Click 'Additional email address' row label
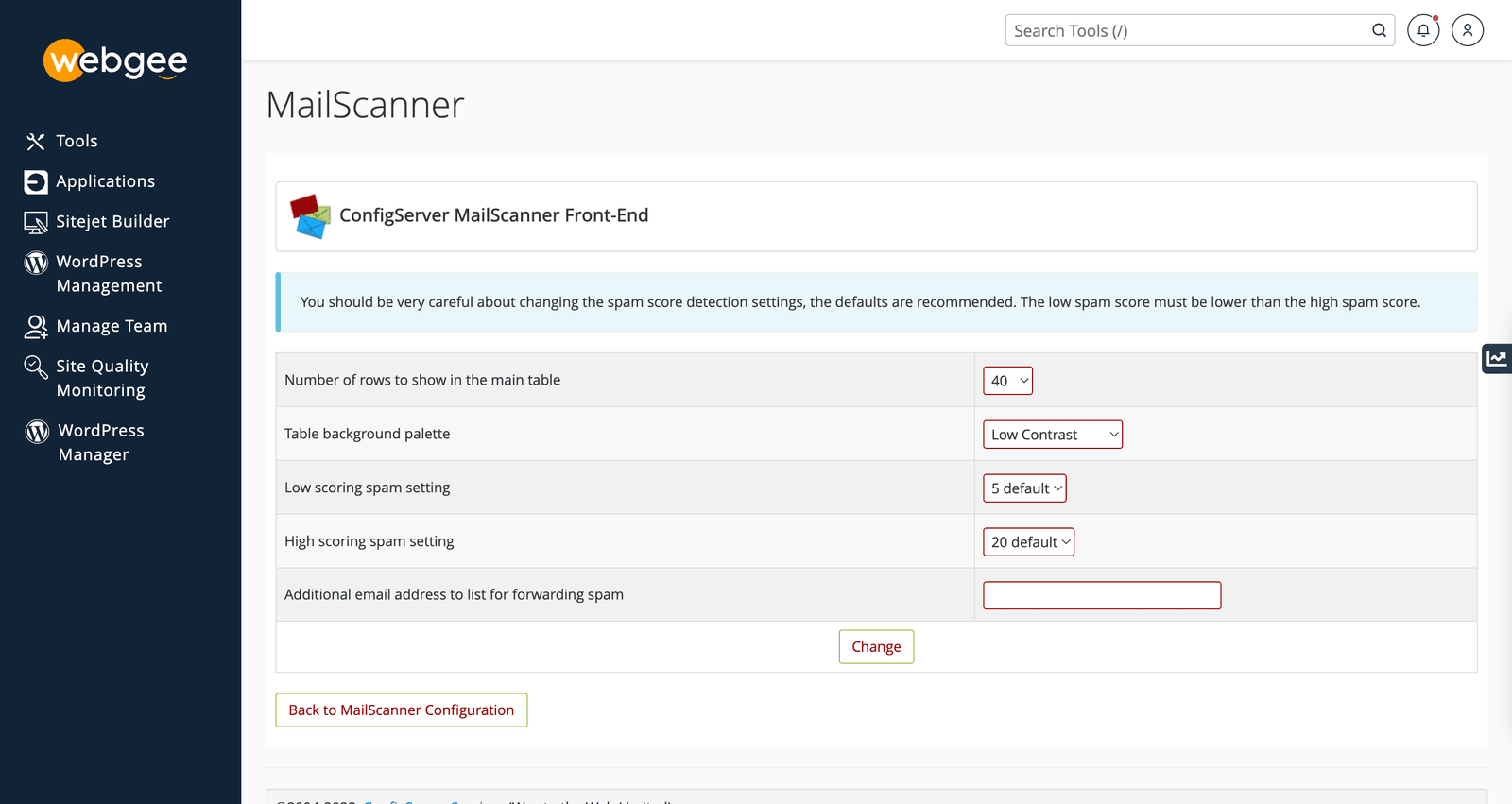 tap(454, 594)
